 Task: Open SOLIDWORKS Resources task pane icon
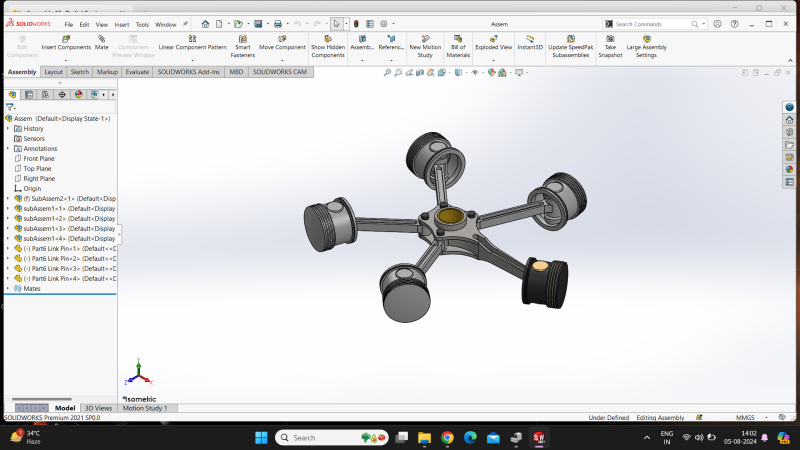tap(789, 120)
